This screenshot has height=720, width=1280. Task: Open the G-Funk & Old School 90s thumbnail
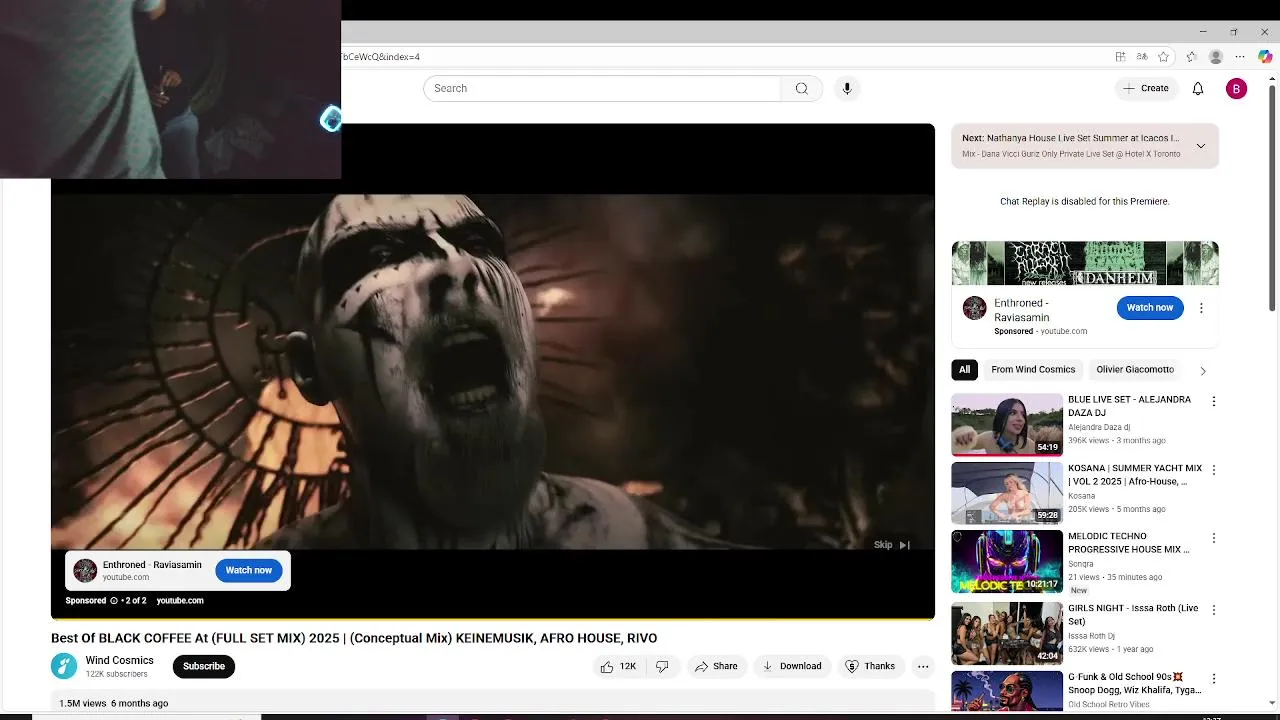(x=1007, y=690)
